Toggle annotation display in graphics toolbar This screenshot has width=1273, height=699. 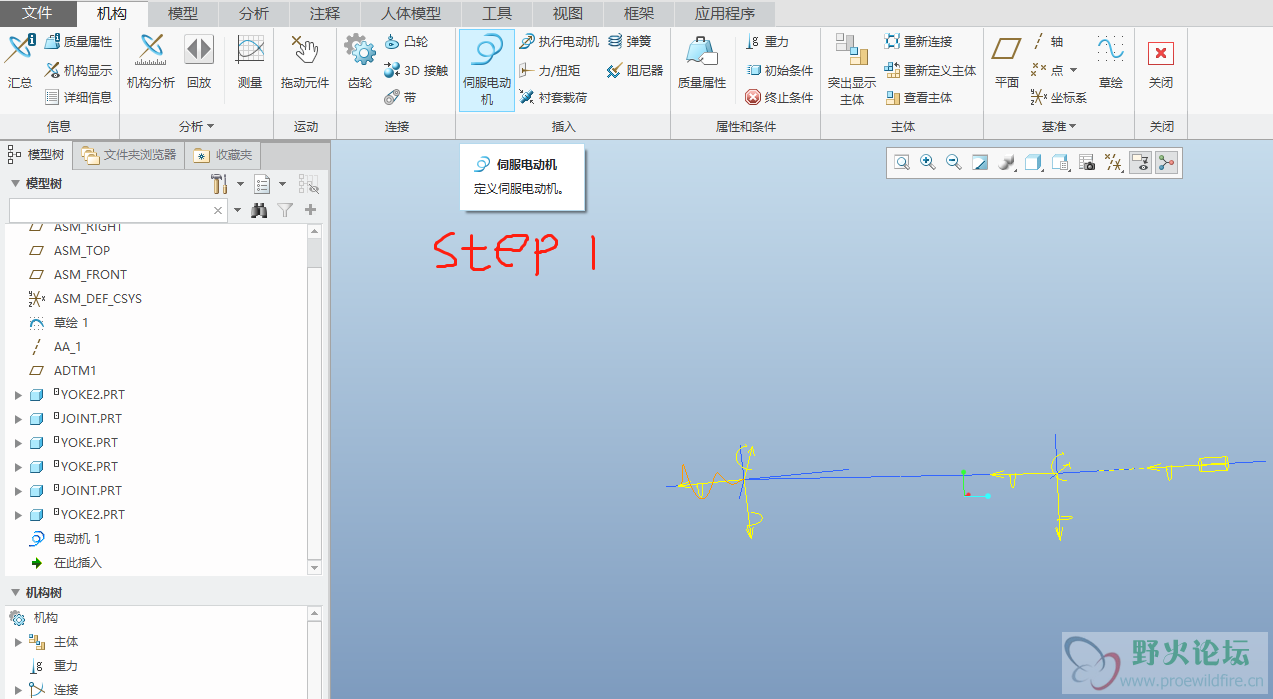[x=1139, y=163]
